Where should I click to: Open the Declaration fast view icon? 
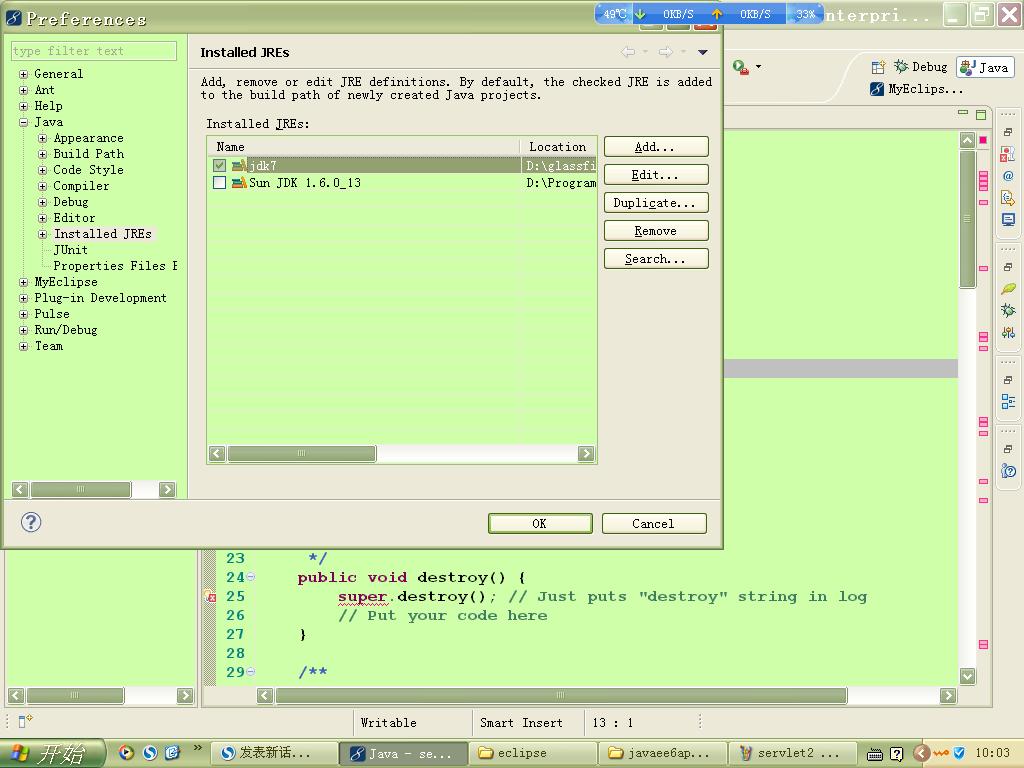click(1008, 197)
